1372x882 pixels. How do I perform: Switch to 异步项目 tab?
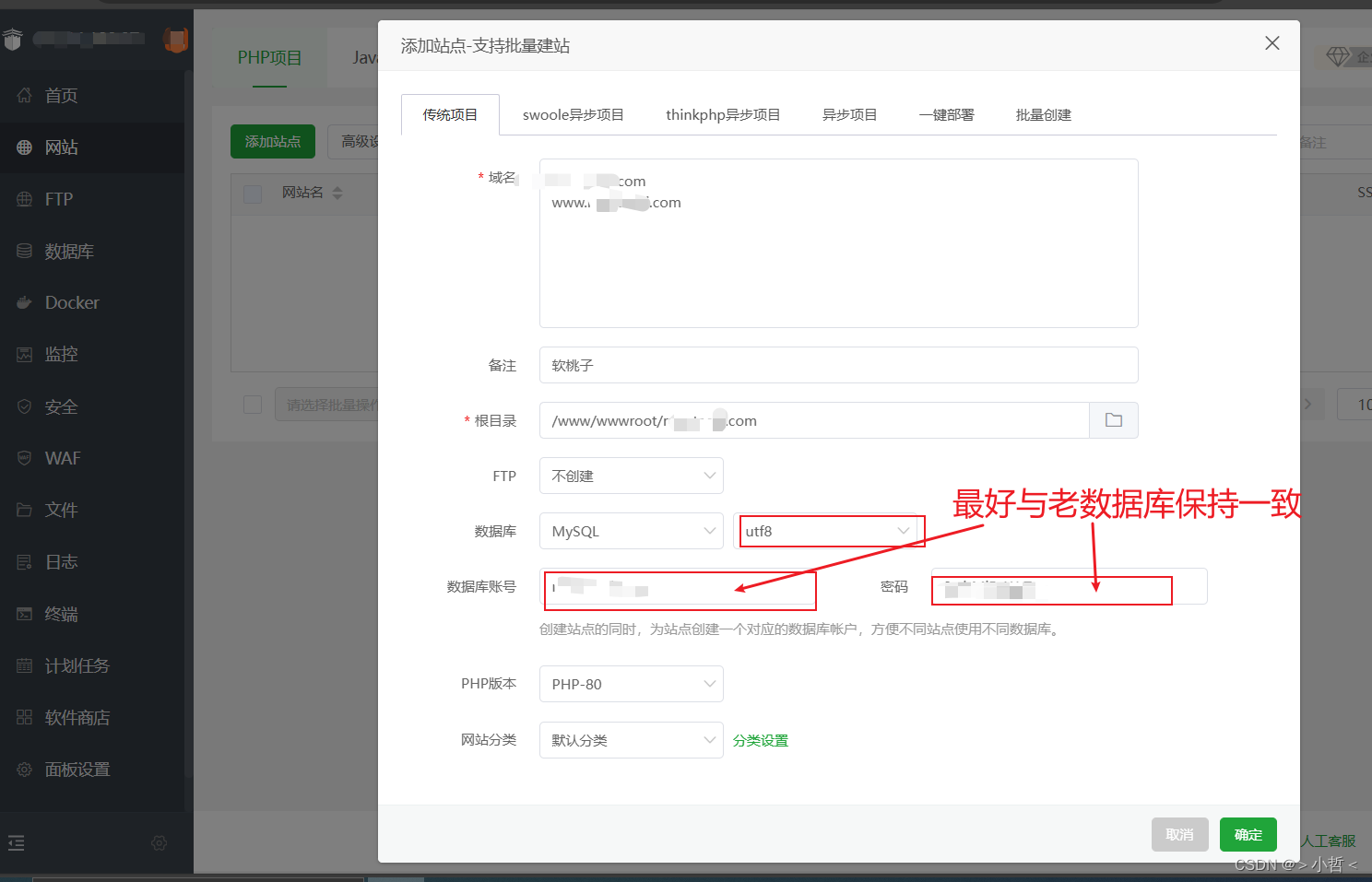(850, 114)
